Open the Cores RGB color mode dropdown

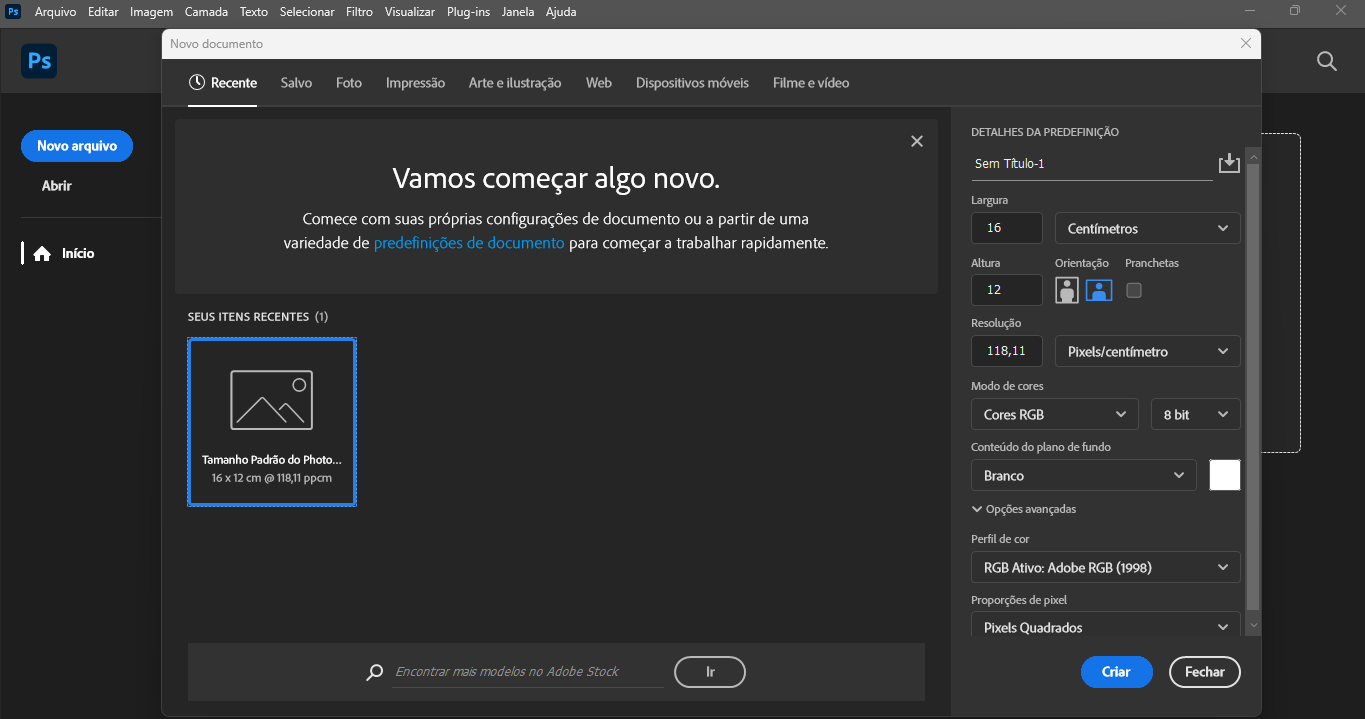(1054, 414)
